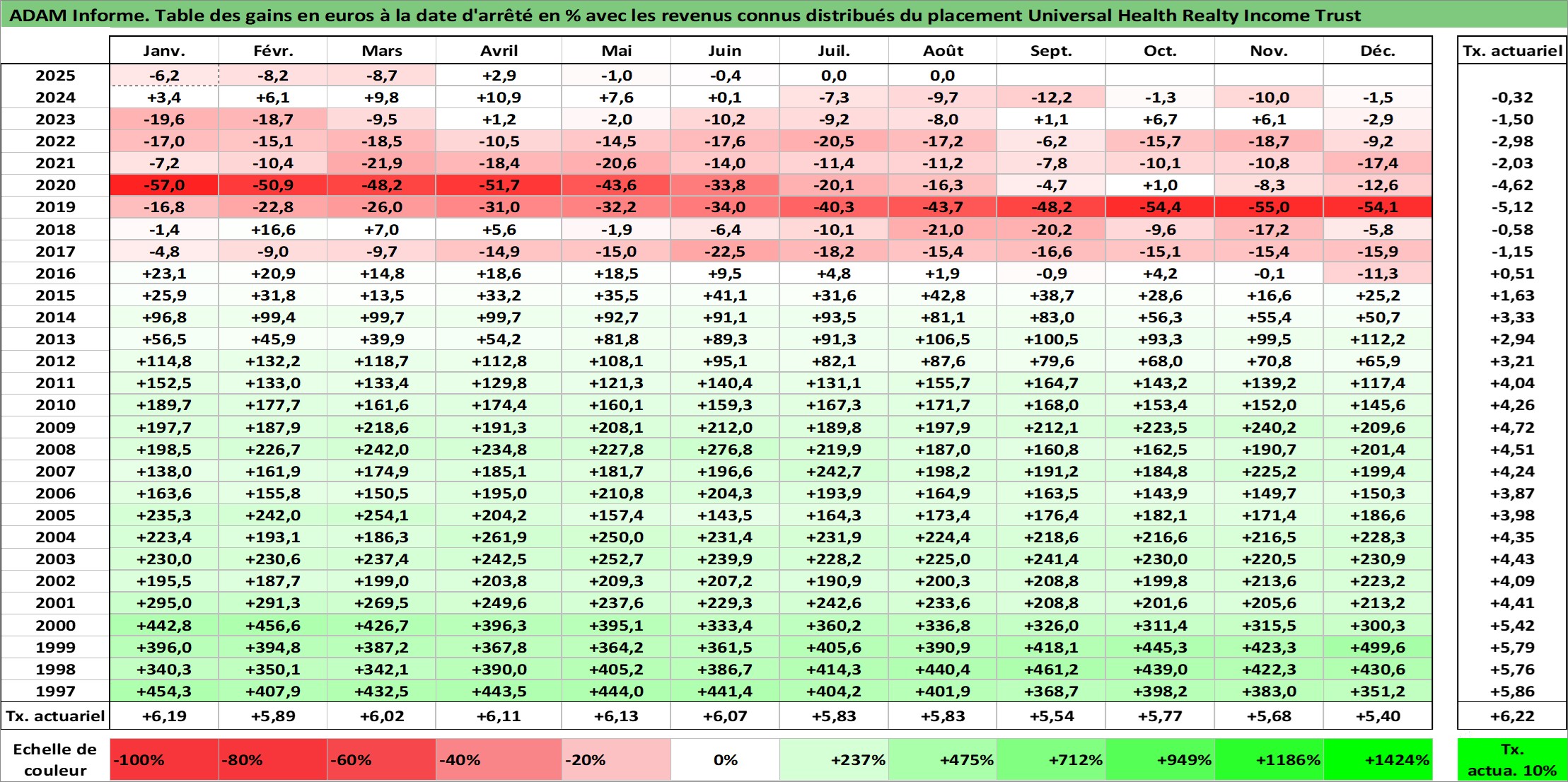The image size is (1568, 782).
Task: Select cell +16,6 in February 2018
Action: (x=273, y=229)
